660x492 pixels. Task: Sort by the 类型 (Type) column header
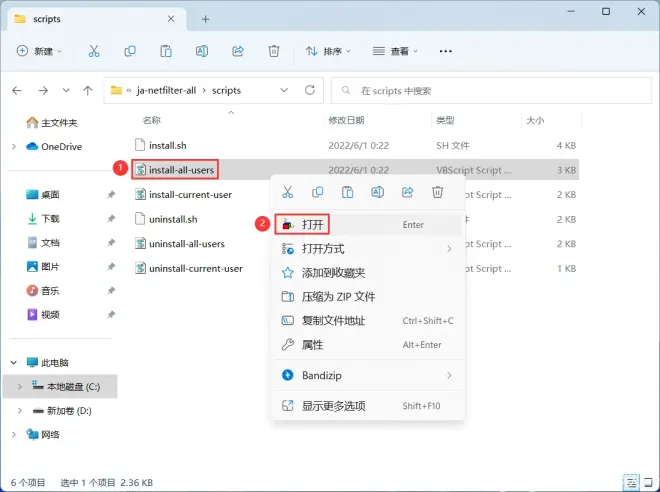[x=445, y=120]
